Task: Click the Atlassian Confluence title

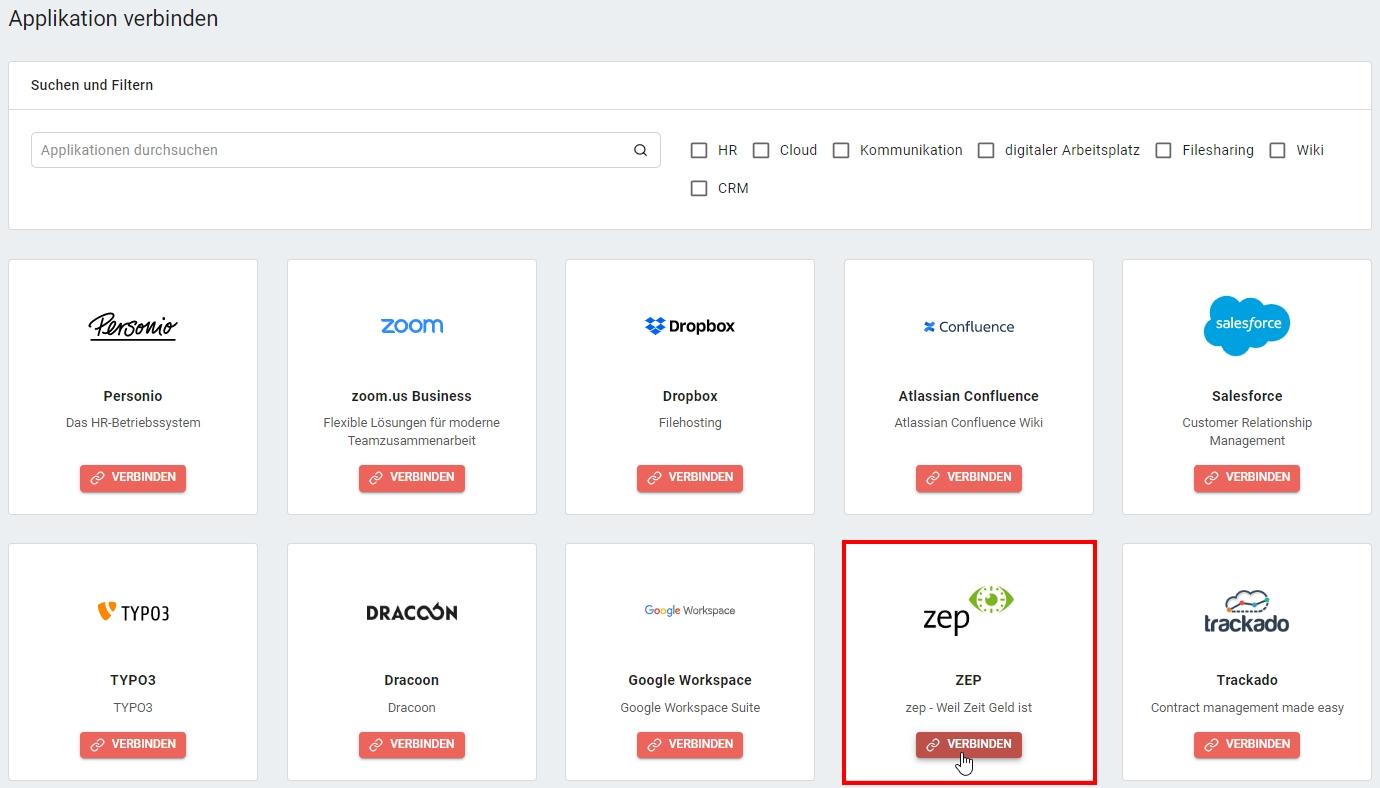Action: [968, 396]
